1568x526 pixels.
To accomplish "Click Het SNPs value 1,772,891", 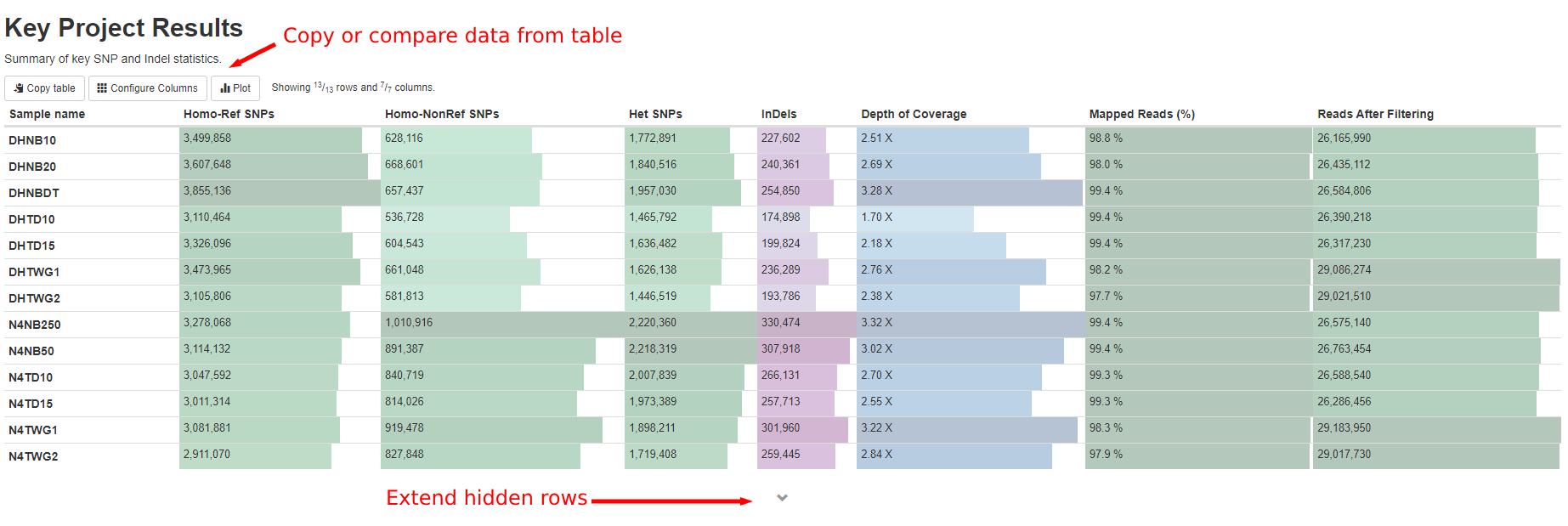I will 653,139.
